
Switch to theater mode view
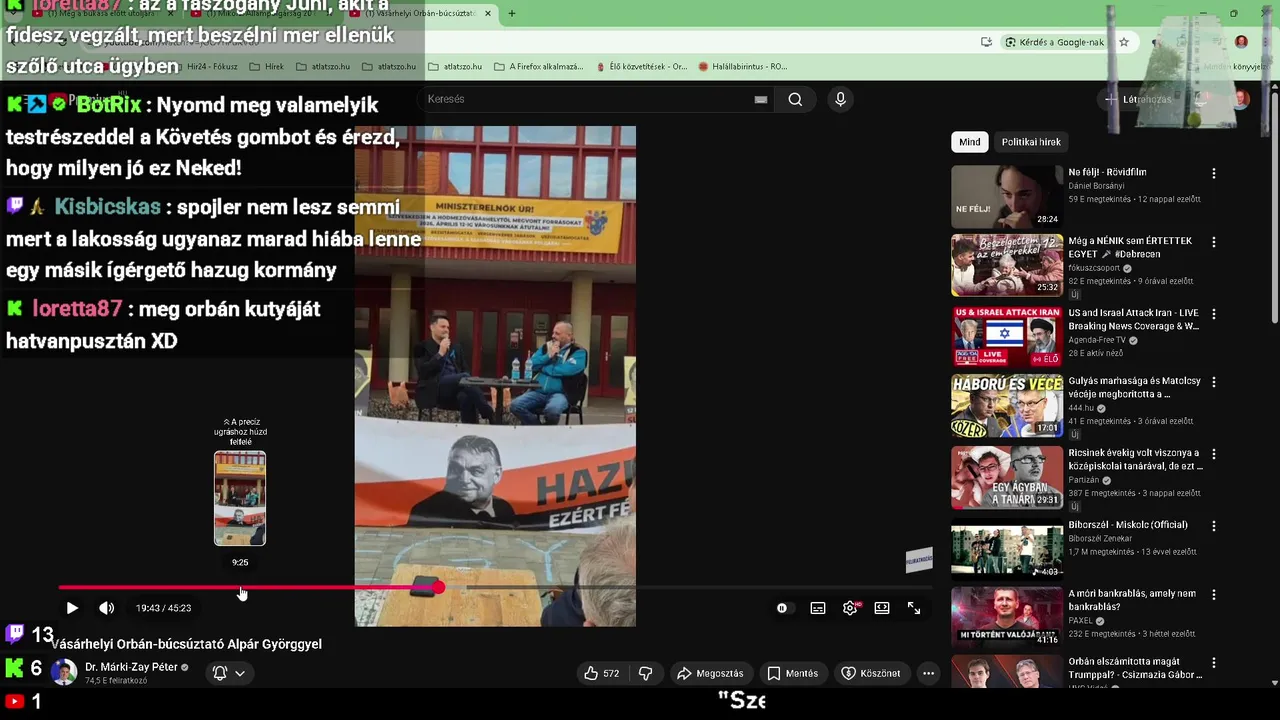tap(882, 608)
